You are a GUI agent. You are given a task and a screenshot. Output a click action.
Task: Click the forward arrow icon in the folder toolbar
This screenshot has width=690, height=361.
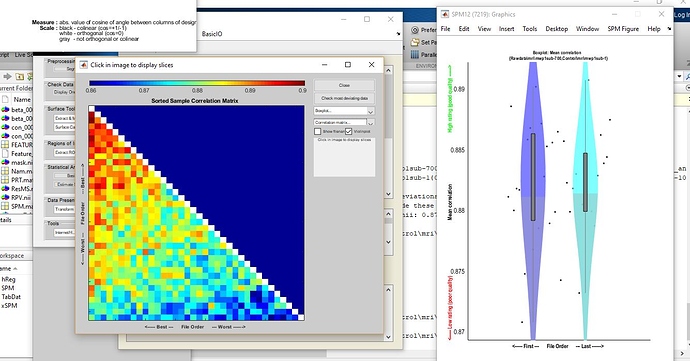7,77
